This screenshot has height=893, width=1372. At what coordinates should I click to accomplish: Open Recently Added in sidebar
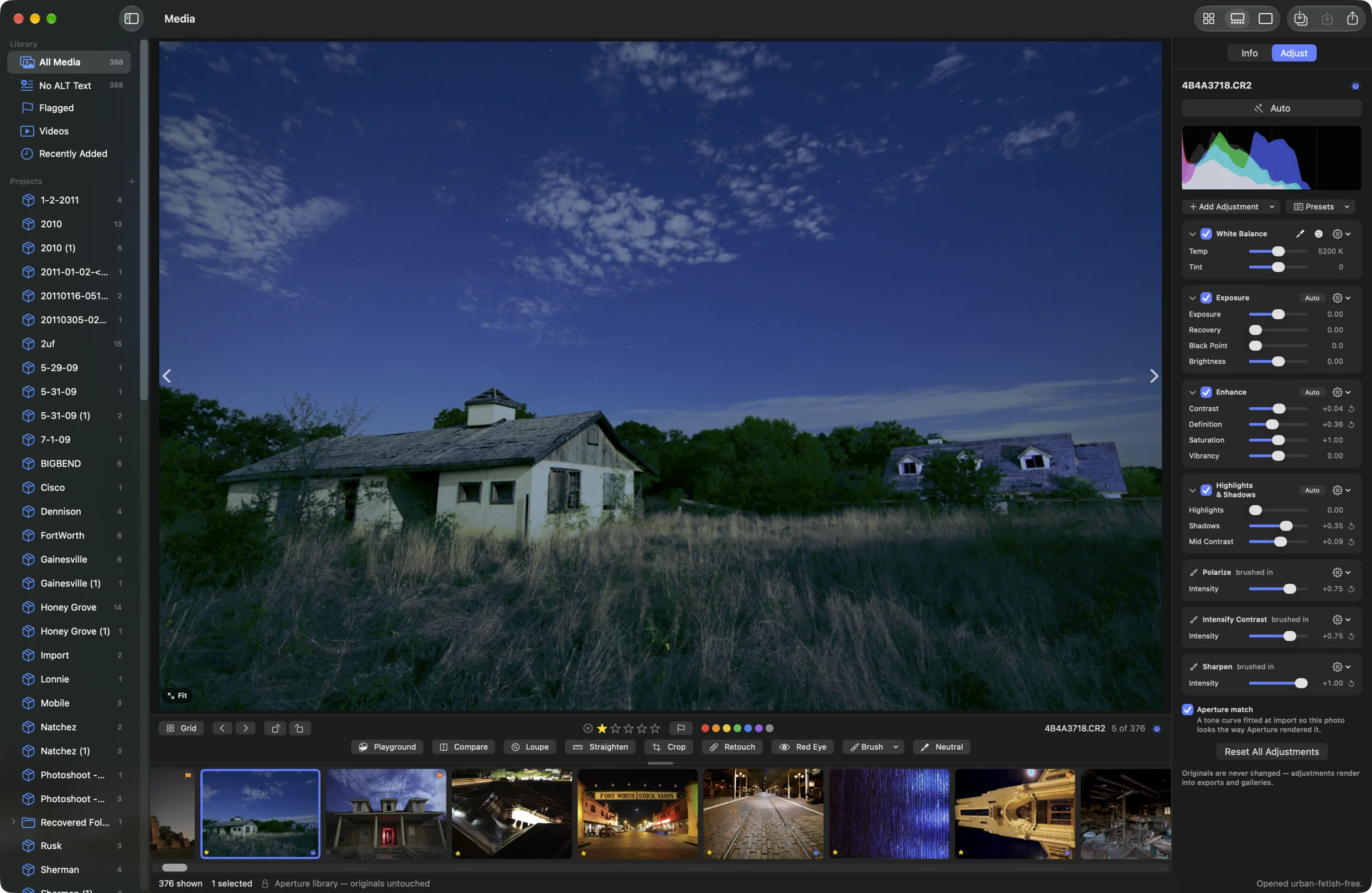pos(69,153)
